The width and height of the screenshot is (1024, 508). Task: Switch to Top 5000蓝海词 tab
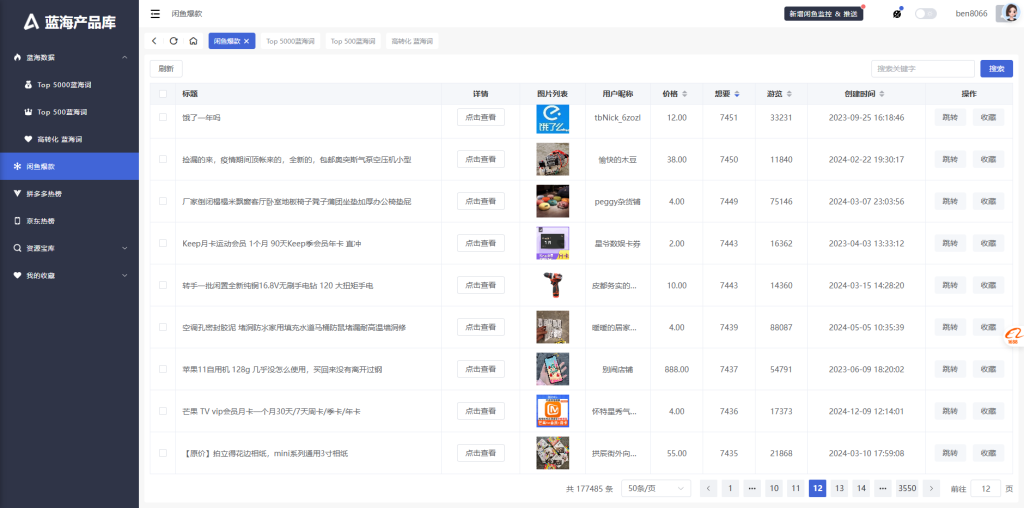(290, 41)
